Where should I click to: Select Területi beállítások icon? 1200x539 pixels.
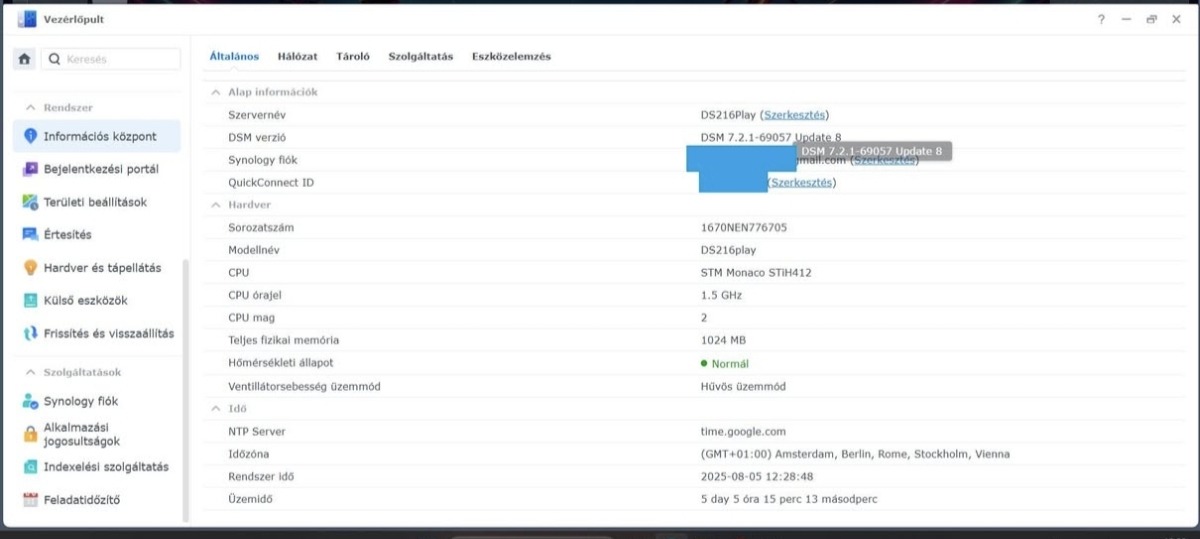tap(30, 202)
